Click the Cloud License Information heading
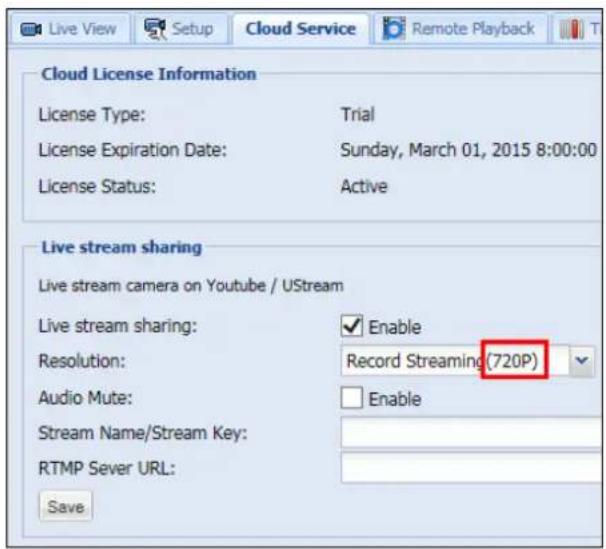 coord(149,74)
